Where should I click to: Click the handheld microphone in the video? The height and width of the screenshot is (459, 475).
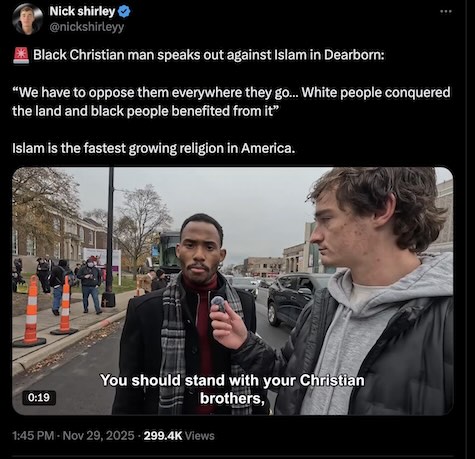click(x=219, y=303)
